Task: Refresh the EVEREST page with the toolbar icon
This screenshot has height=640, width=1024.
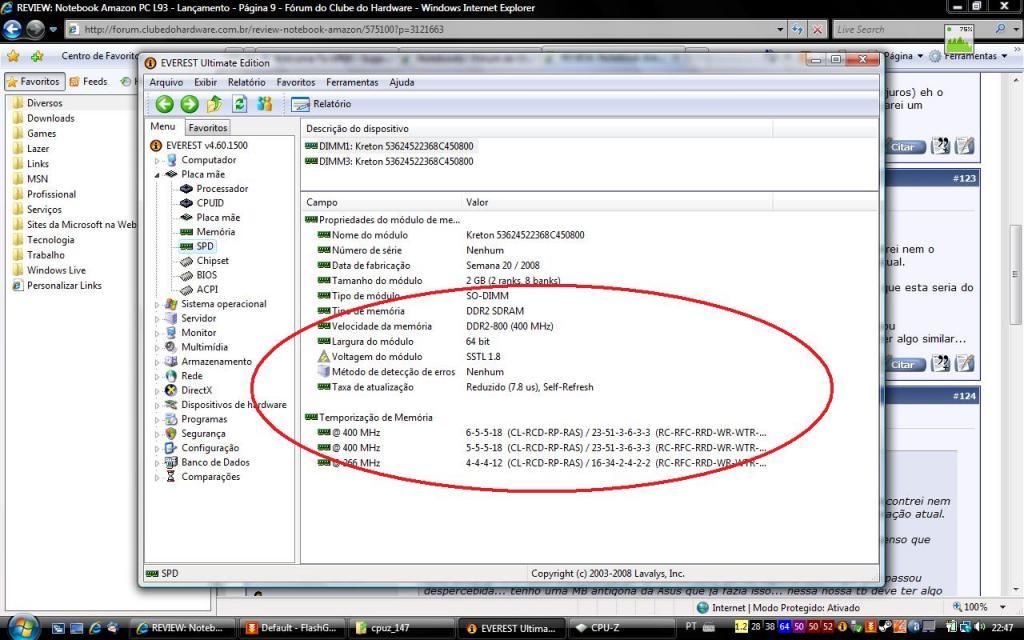Action: click(x=240, y=104)
